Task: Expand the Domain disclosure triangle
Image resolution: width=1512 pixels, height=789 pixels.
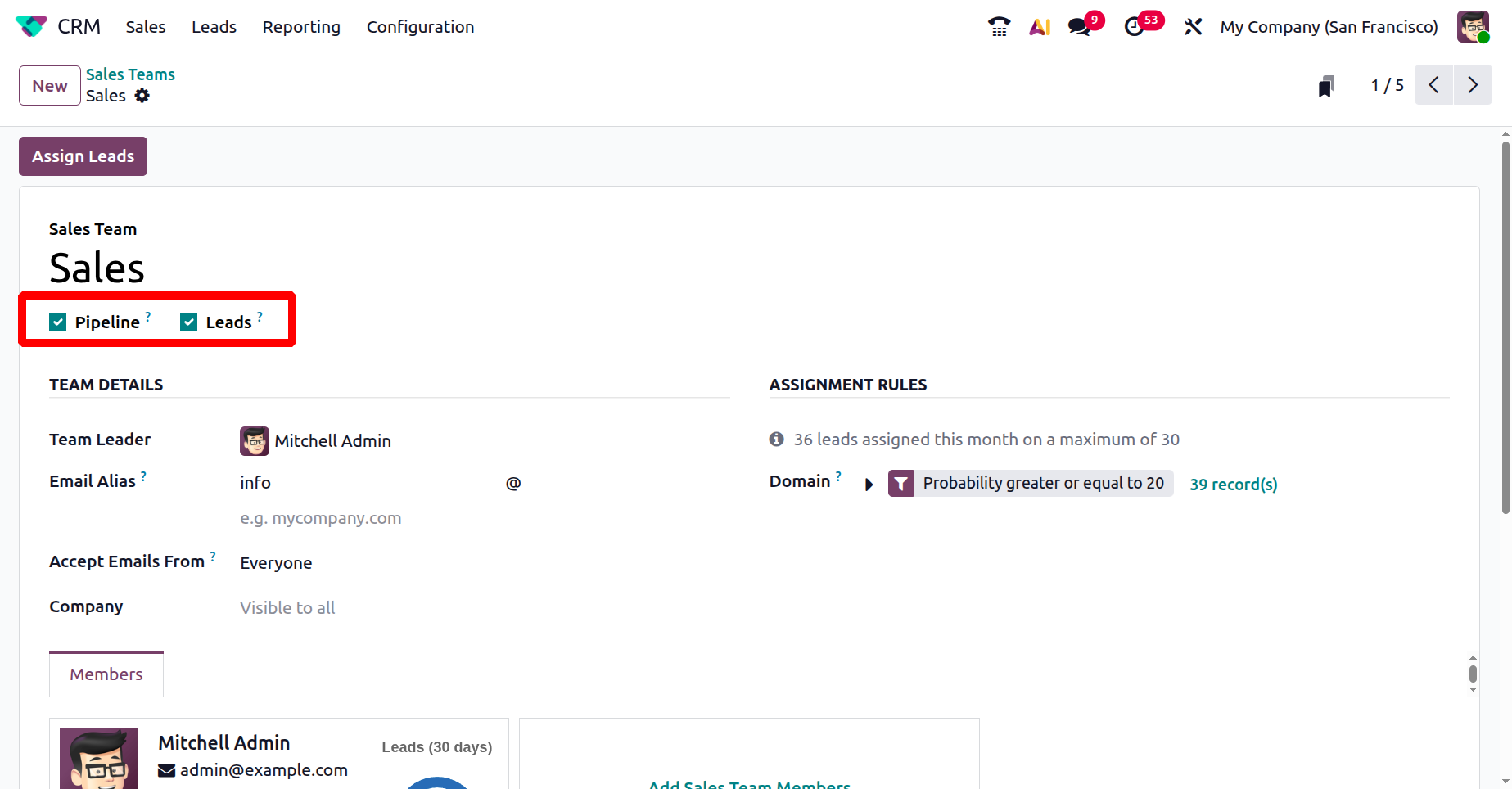Action: 869,485
